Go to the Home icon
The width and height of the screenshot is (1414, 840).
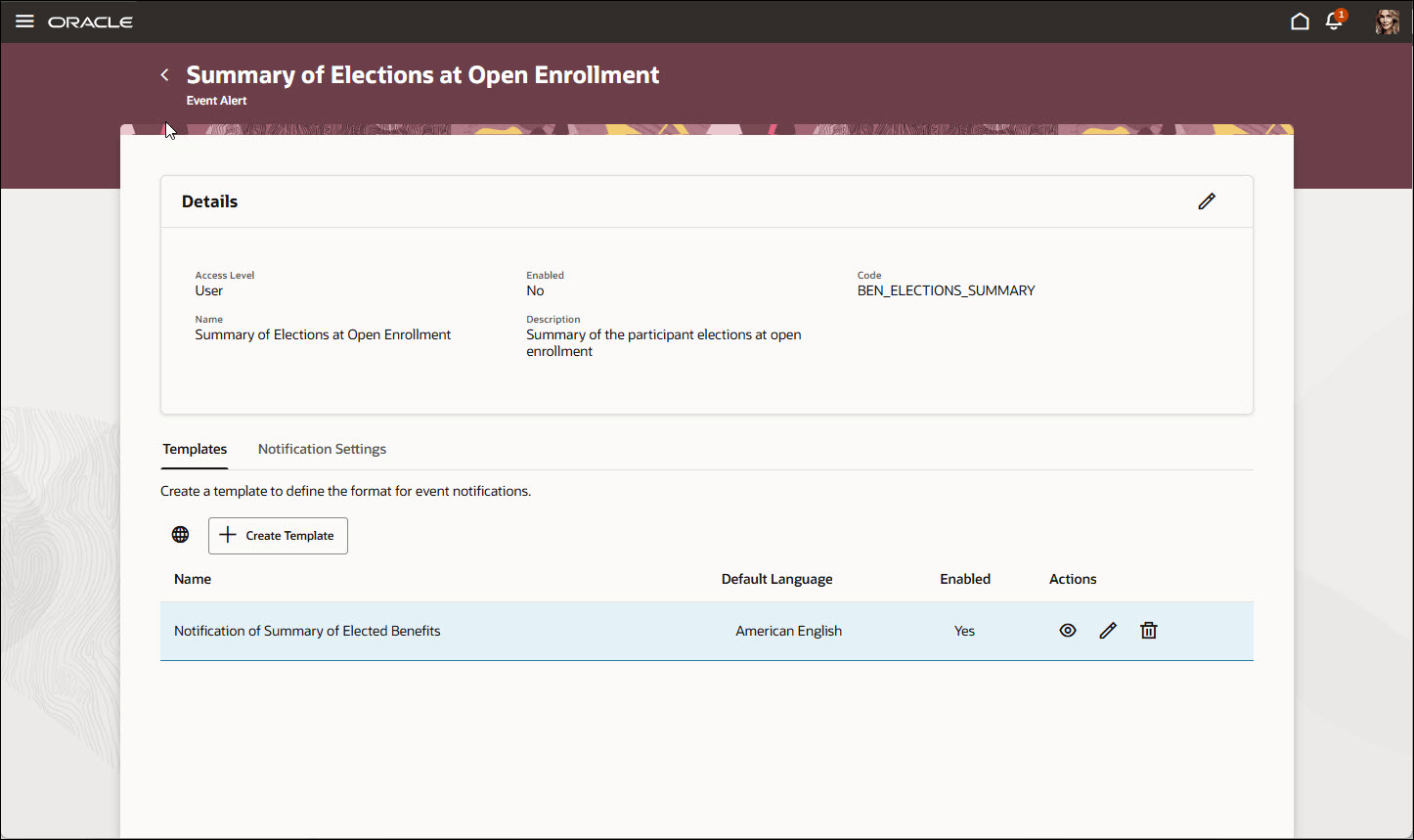[x=1300, y=22]
